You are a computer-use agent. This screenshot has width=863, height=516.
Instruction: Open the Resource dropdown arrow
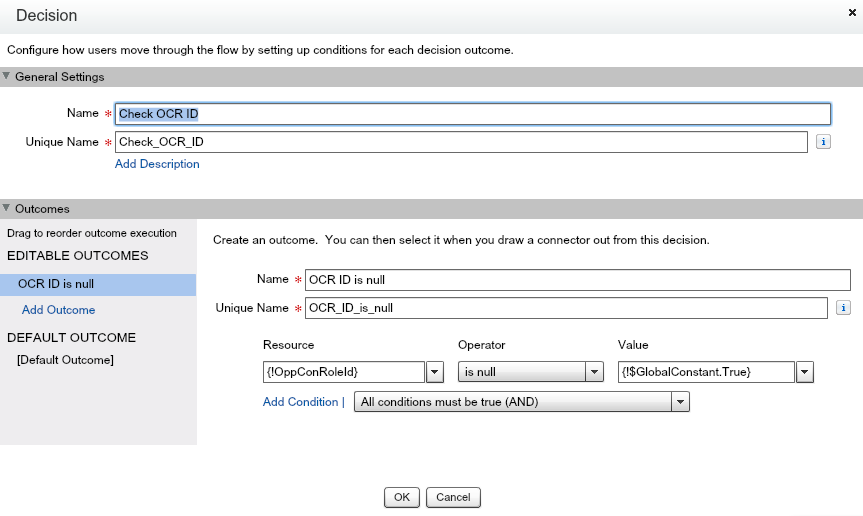(434, 372)
